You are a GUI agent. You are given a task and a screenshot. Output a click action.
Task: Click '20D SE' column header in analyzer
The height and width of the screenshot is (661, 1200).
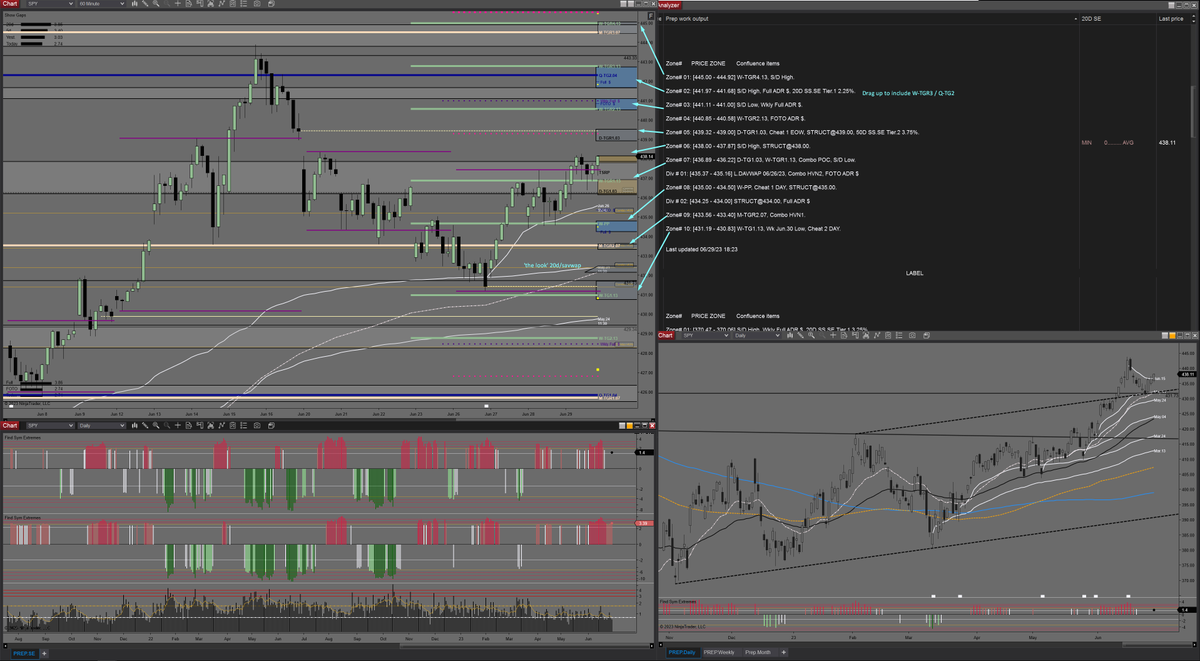[1092, 18]
